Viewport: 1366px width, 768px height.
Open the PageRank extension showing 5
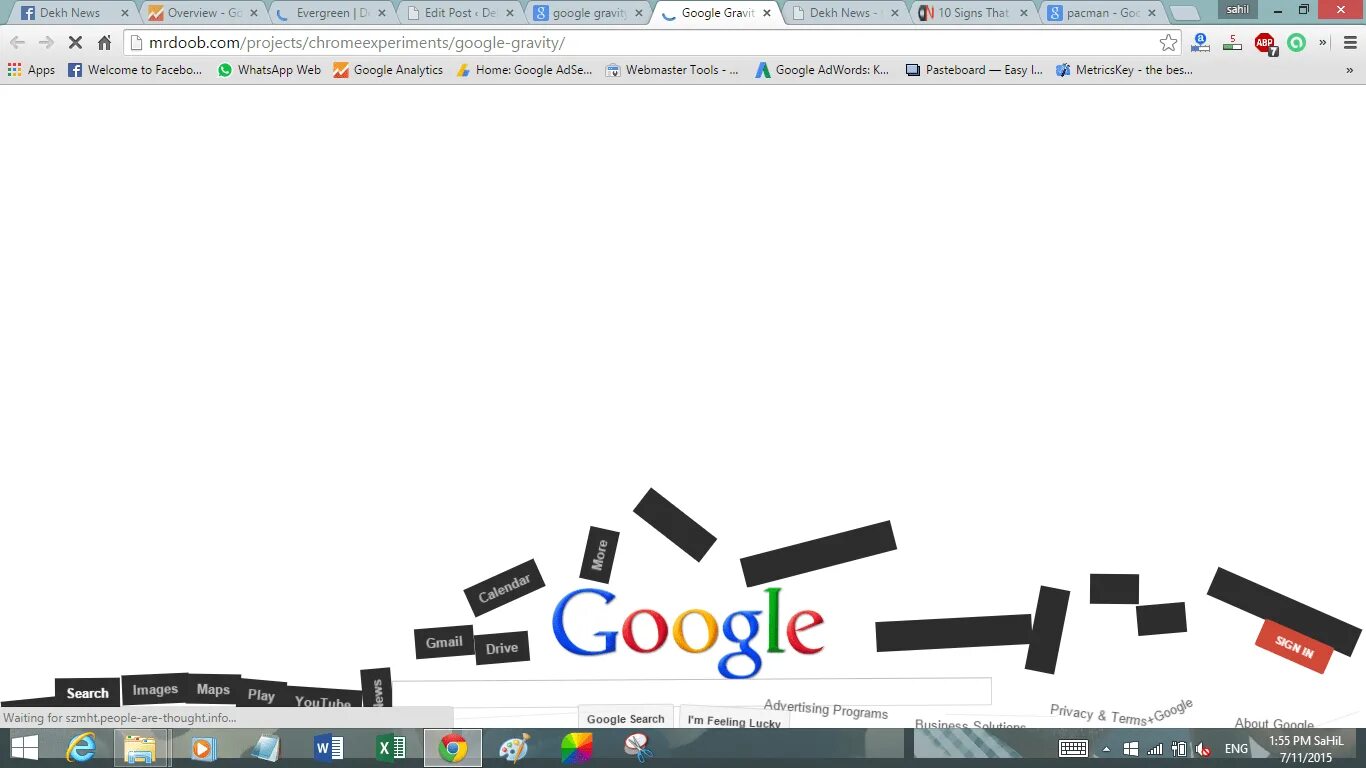[1233, 43]
